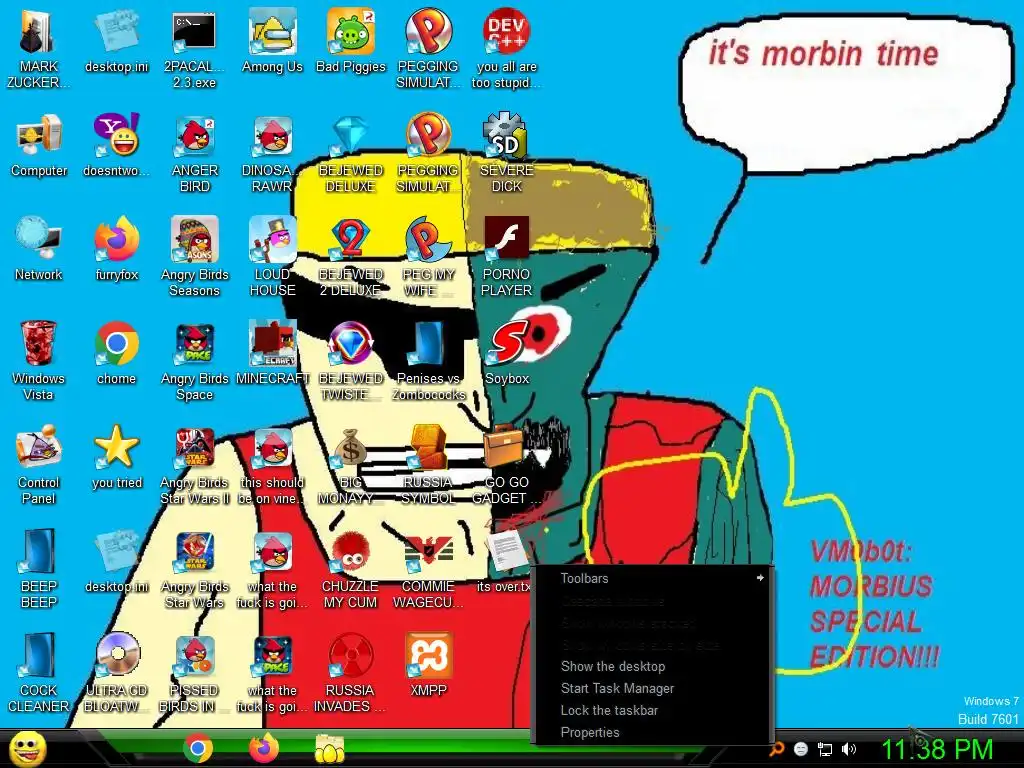Select Start Task Manager
Viewport: 1024px width, 768px height.
point(653,688)
